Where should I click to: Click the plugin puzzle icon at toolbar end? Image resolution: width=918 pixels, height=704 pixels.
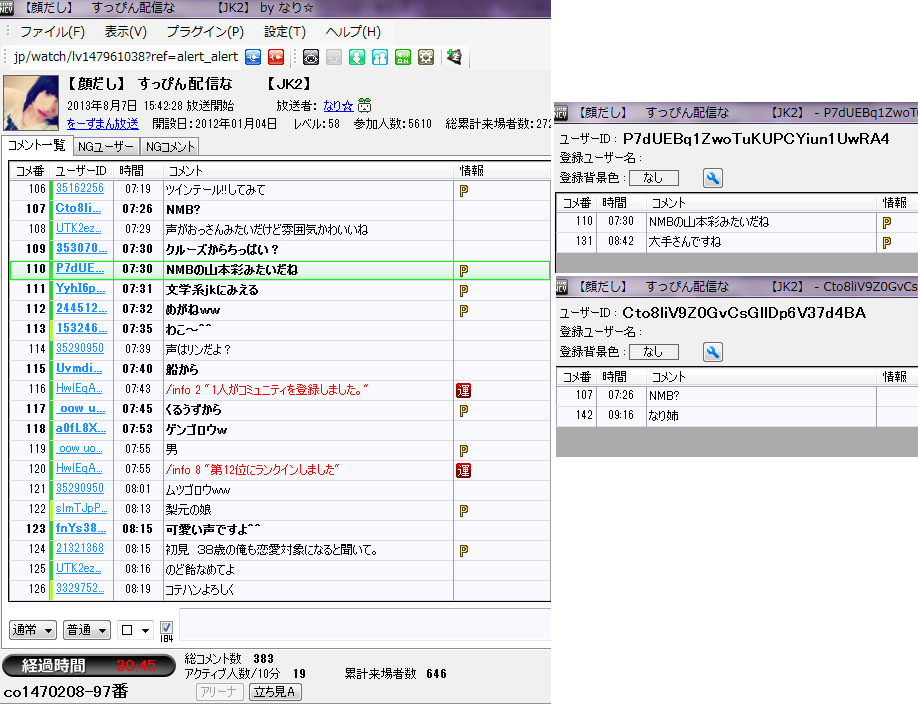coord(454,57)
